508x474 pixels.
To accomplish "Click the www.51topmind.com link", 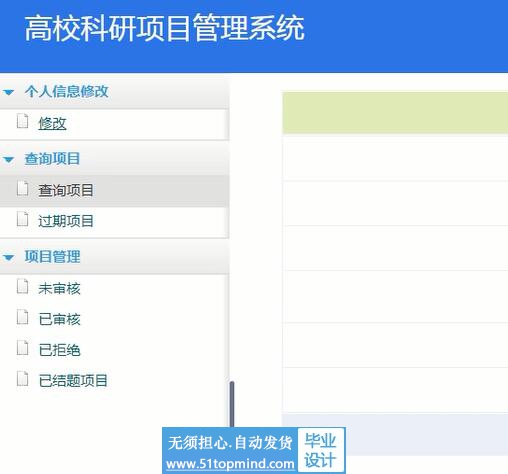I will pos(230,464).
